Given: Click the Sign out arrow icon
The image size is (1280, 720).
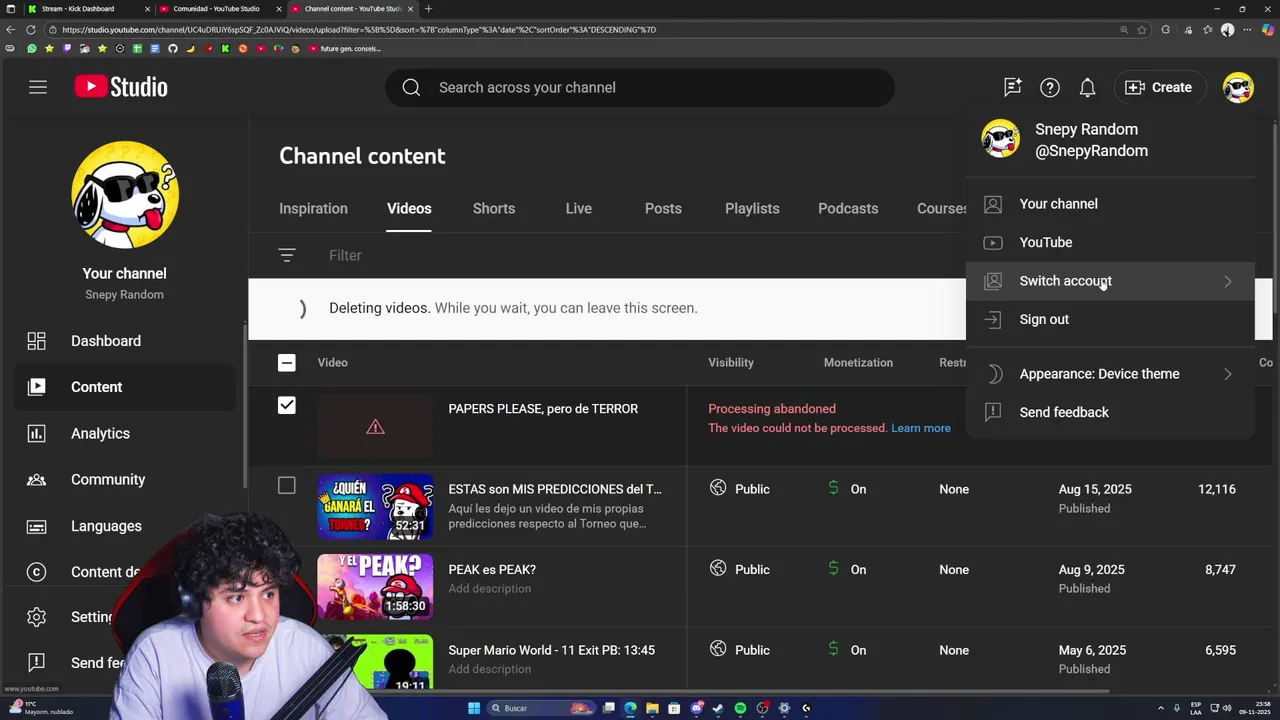Looking at the screenshot, I should (x=993, y=319).
